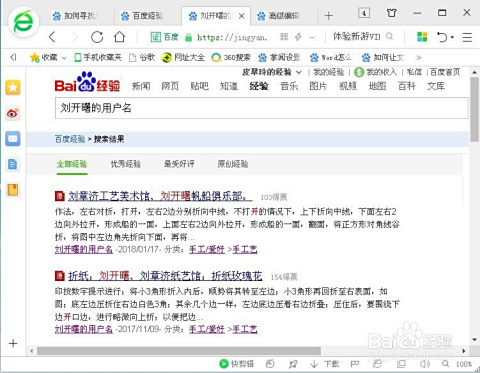Click the horizontal scrollbar thumb
The width and height of the screenshot is (480, 373).
[179, 351]
